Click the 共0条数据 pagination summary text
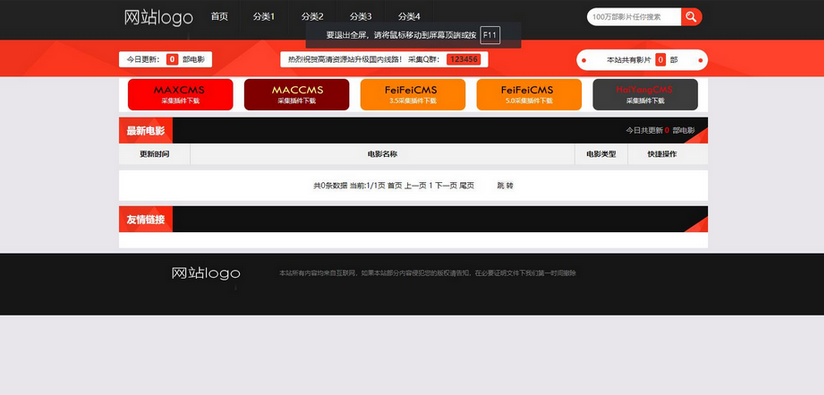Image resolution: width=824 pixels, height=395 pixels. 331,185
